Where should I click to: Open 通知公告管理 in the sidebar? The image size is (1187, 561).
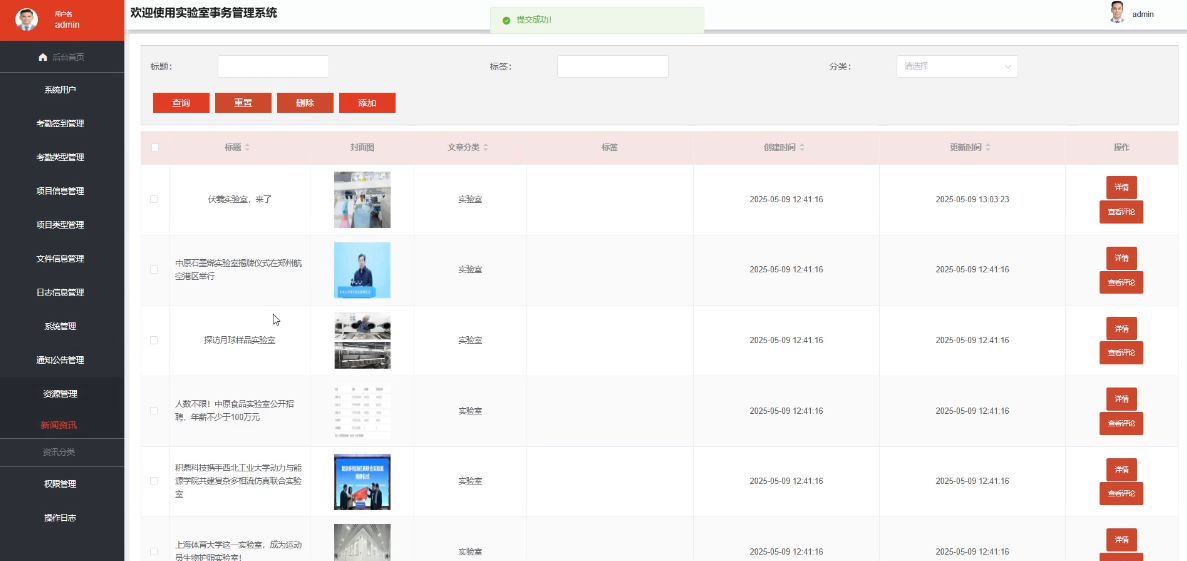pyautogui.click(x=60, y=360)
